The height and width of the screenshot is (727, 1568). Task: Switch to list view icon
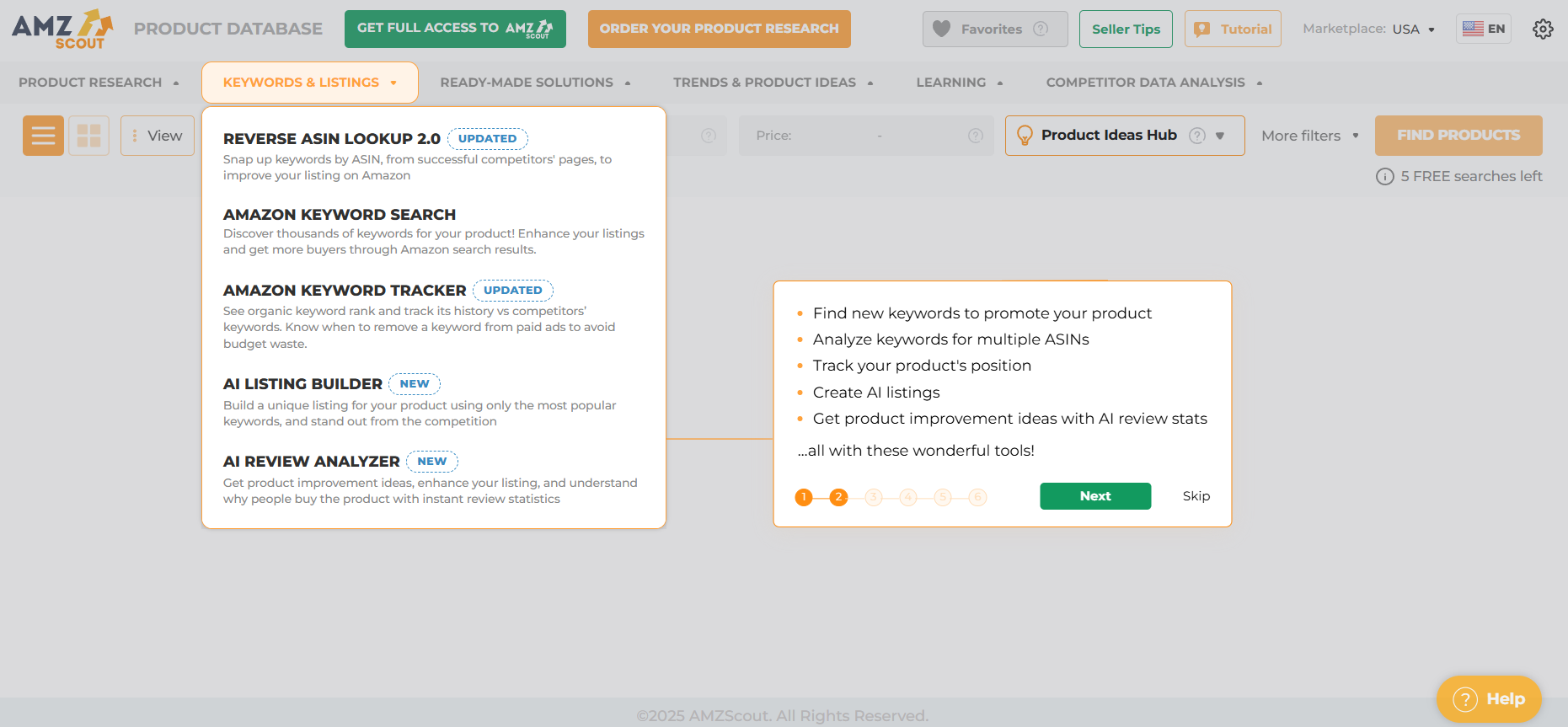coord(43,136)
